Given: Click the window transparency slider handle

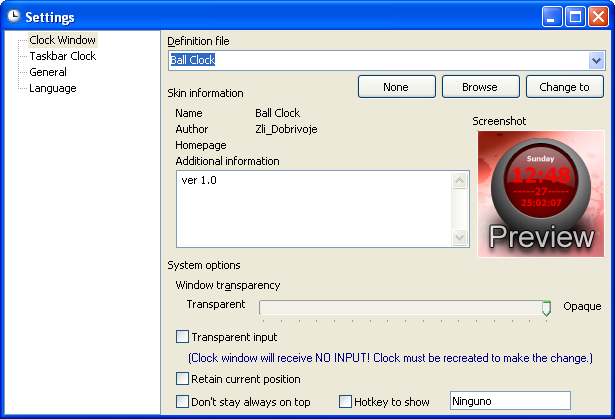Looking at the screenshot, I should click(546, 308).
